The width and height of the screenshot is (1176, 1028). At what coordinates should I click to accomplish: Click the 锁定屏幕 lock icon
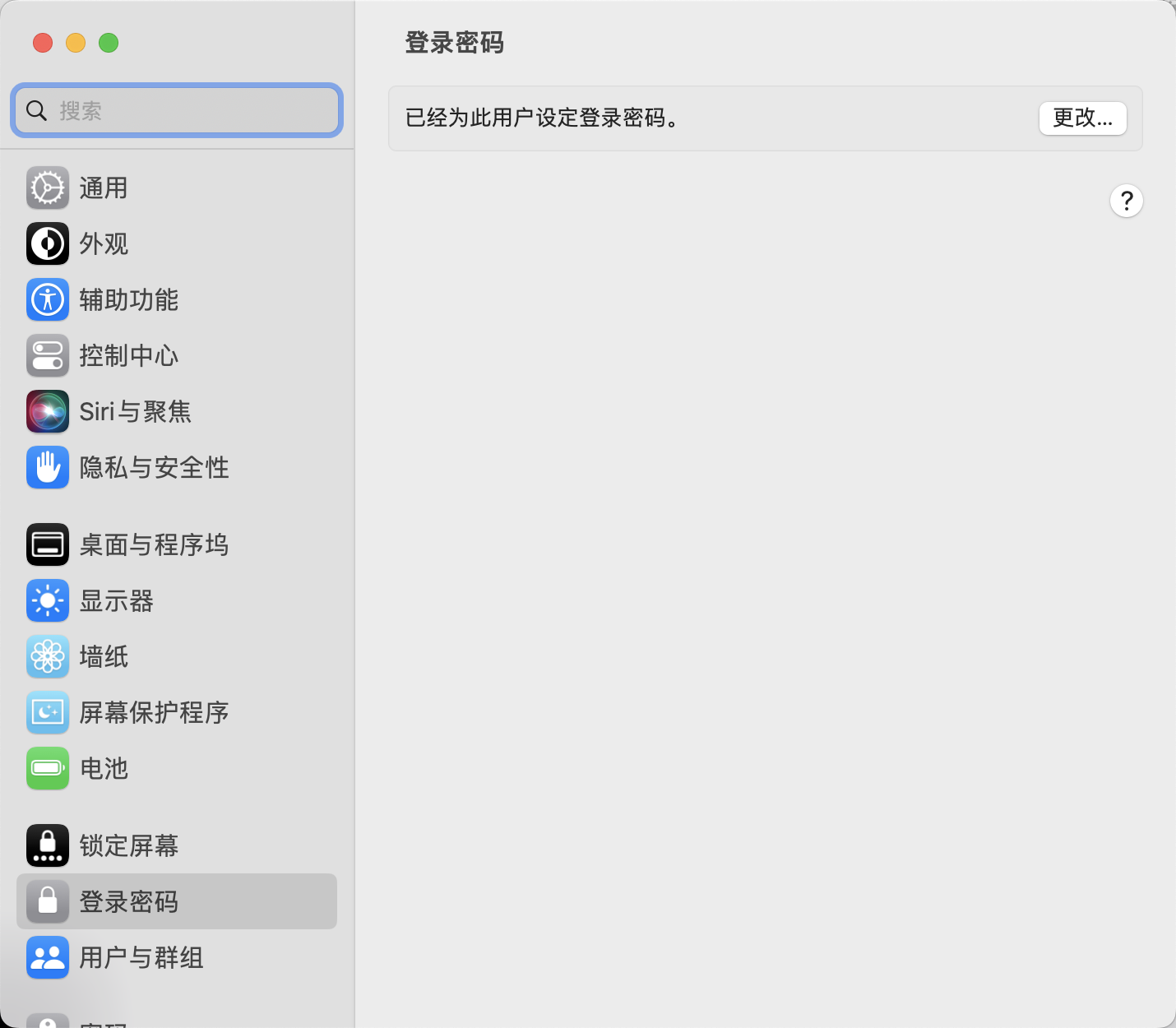coord(48,846)
